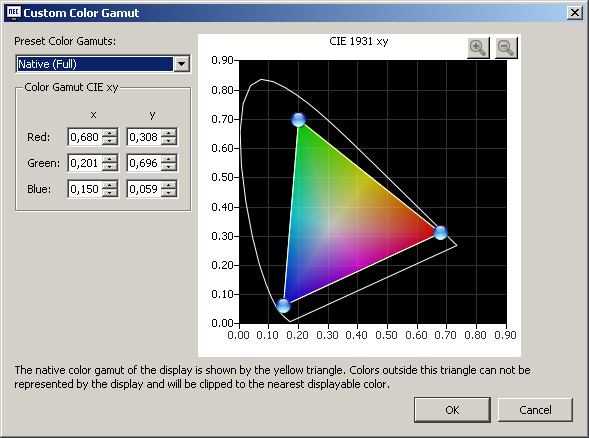Click the Green y input field
589x438 pixels.
pyautogui.click(x=144, y=163)
